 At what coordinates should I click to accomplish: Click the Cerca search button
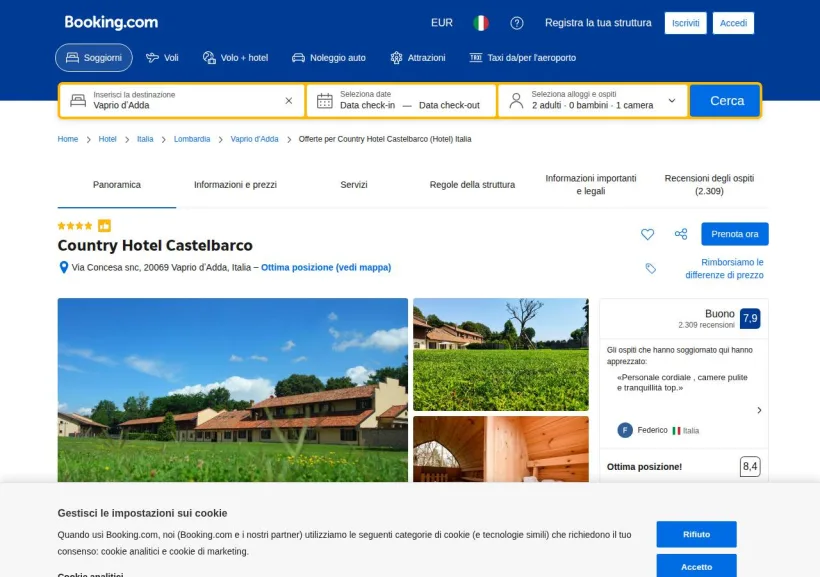725,100
